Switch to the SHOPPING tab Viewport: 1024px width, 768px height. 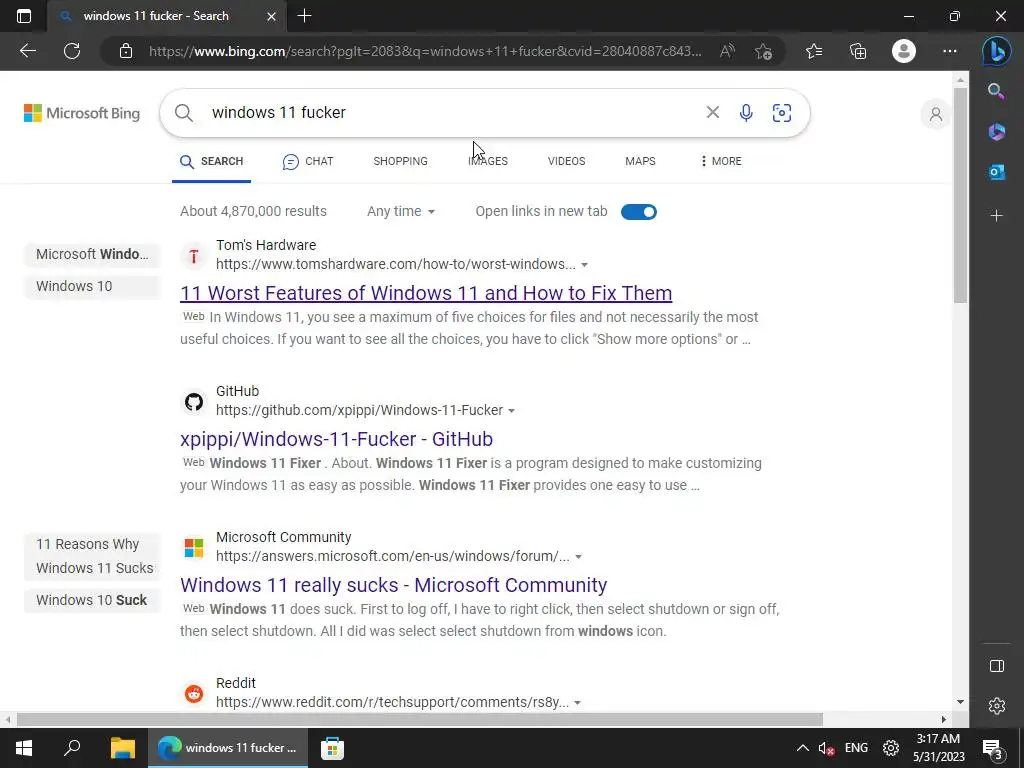point(400,161)
